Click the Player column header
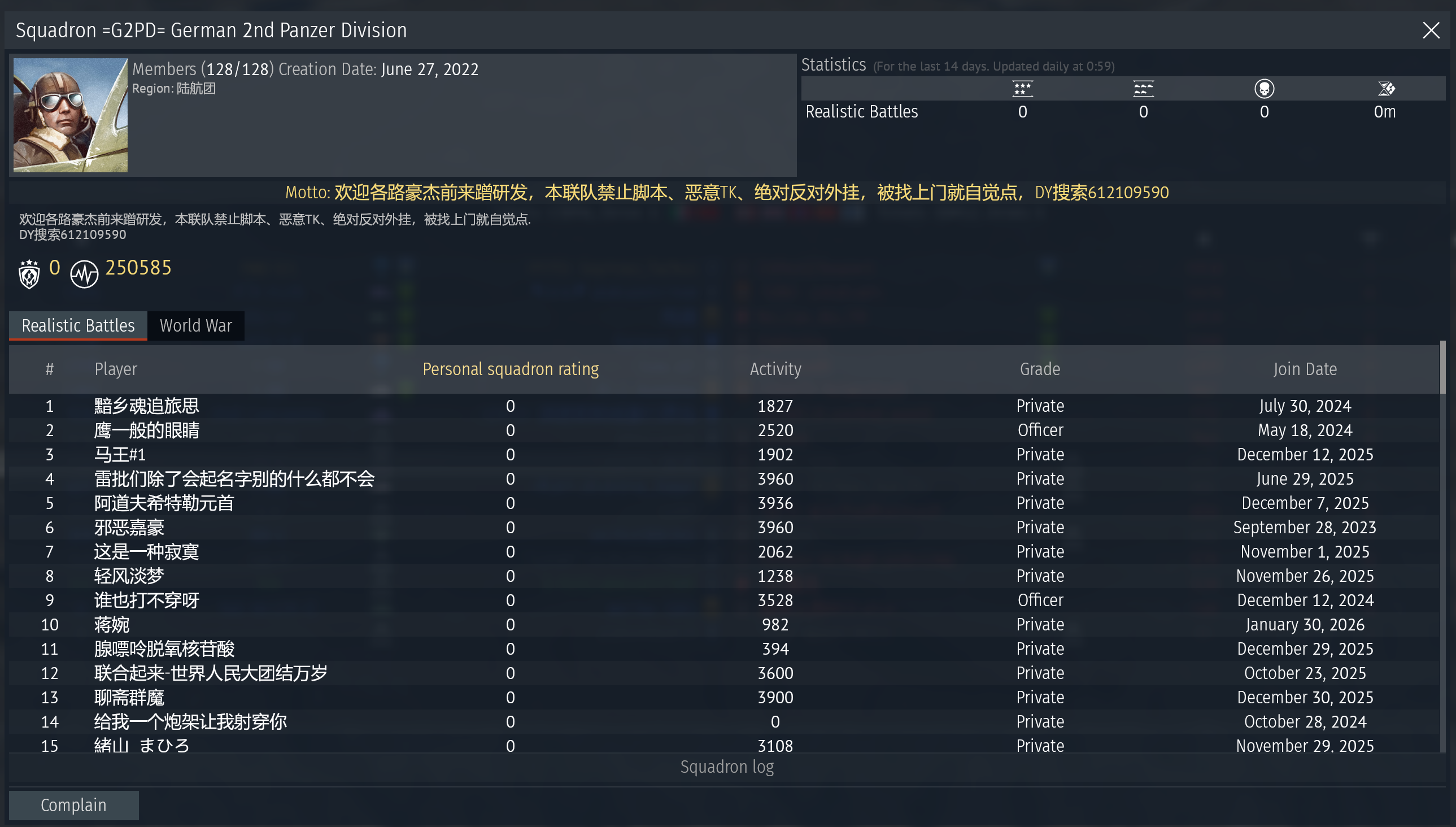Image resolution: width=1456 pixels, height=827 pixels. [116, 369]
